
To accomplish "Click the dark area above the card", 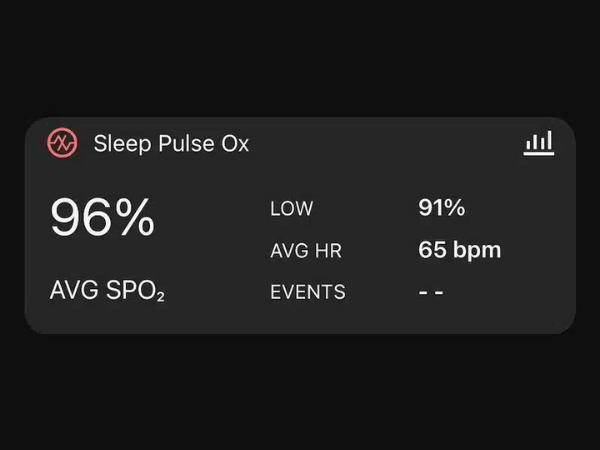I will (x=300, y=60).
